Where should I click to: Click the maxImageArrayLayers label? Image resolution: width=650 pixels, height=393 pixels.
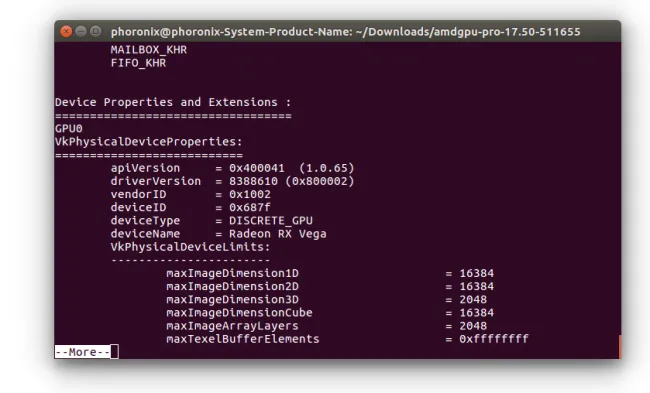point(232,326)
